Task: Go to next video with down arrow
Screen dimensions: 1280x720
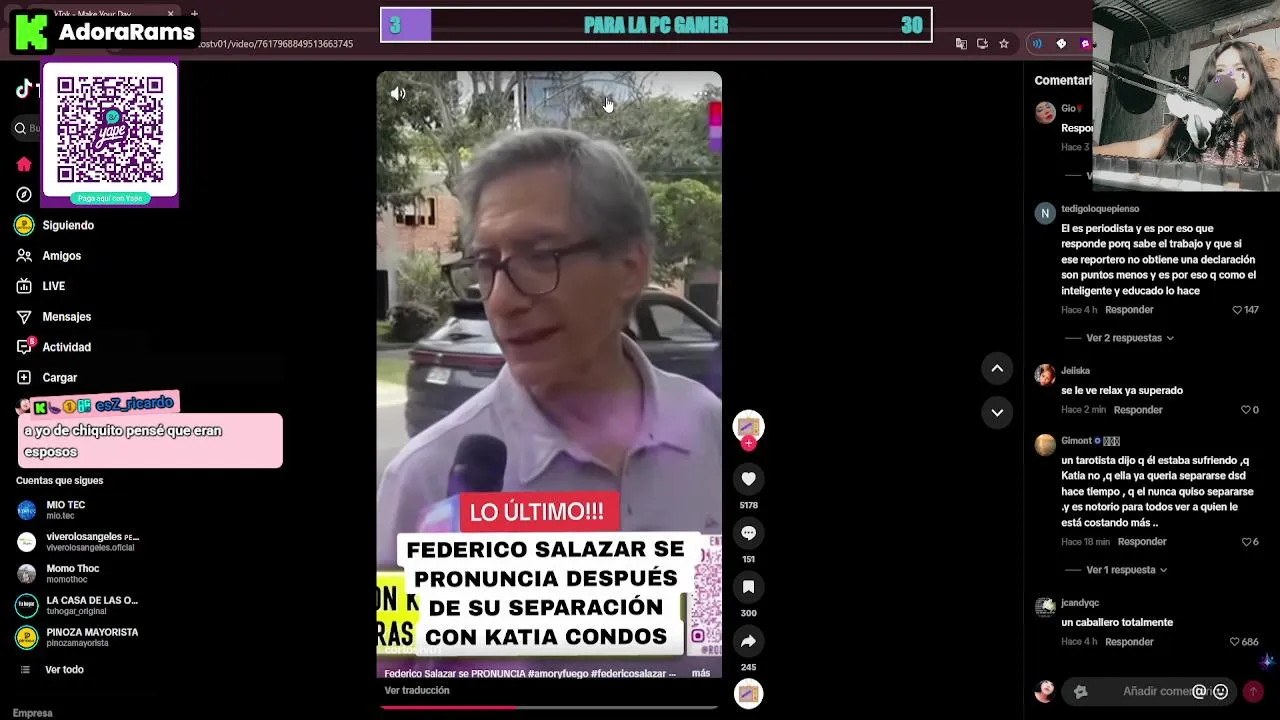Action: 997,412
